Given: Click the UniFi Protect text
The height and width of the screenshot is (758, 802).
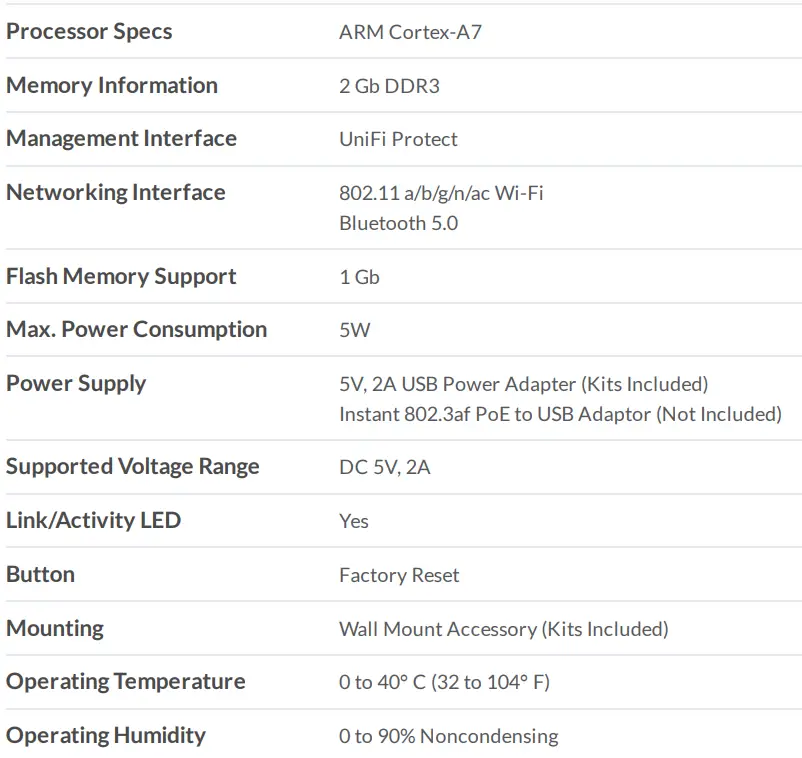Looking at the screenshot, I should (x=398, y=139).
